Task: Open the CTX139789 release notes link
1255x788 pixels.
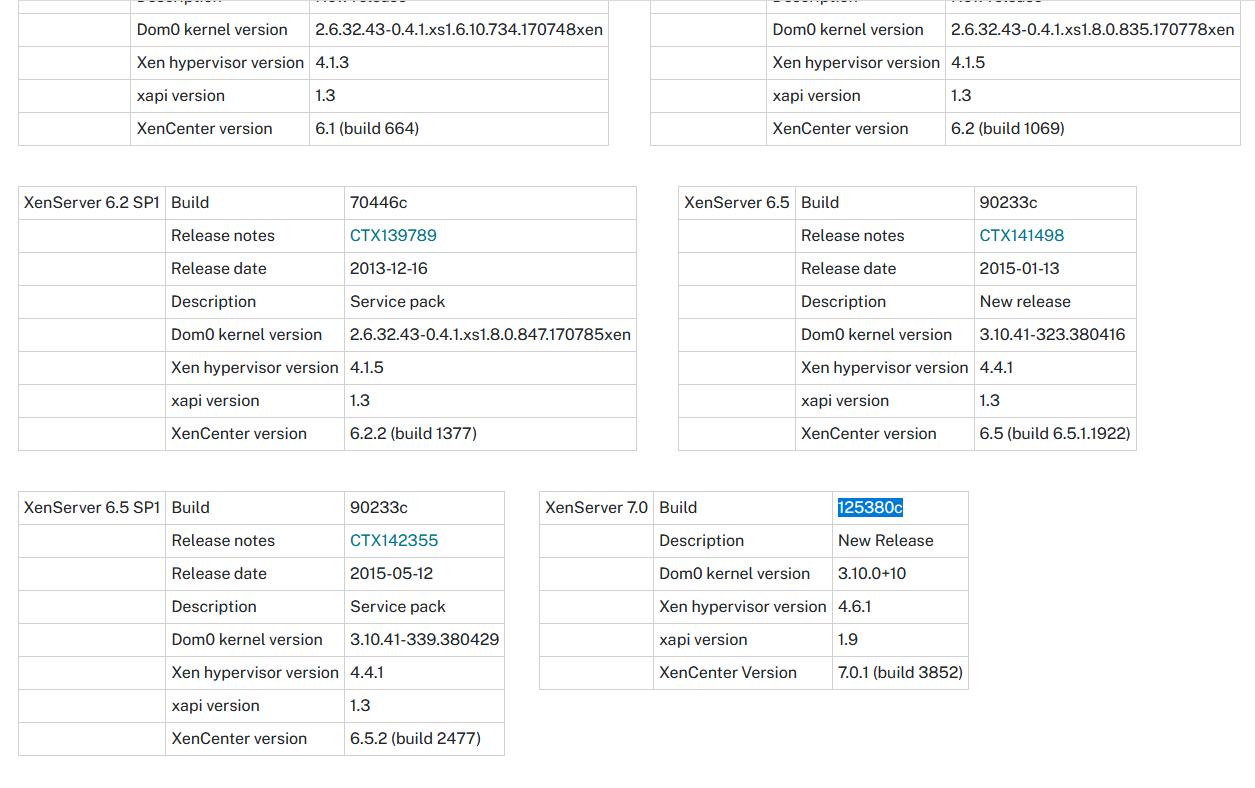Action: click(x=393, y=236)
